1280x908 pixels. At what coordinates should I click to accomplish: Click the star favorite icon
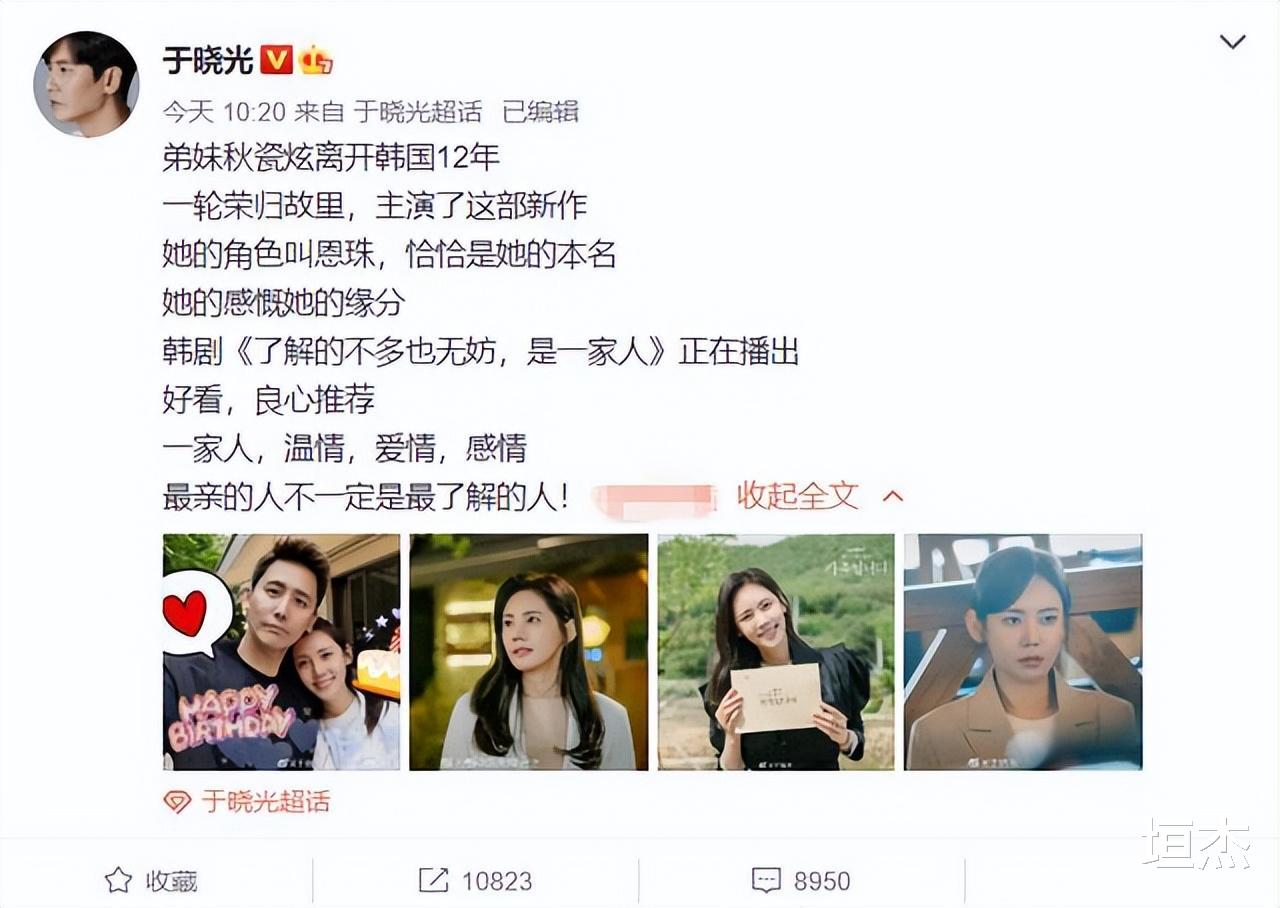pyautogui.click(x=118, y=880)
